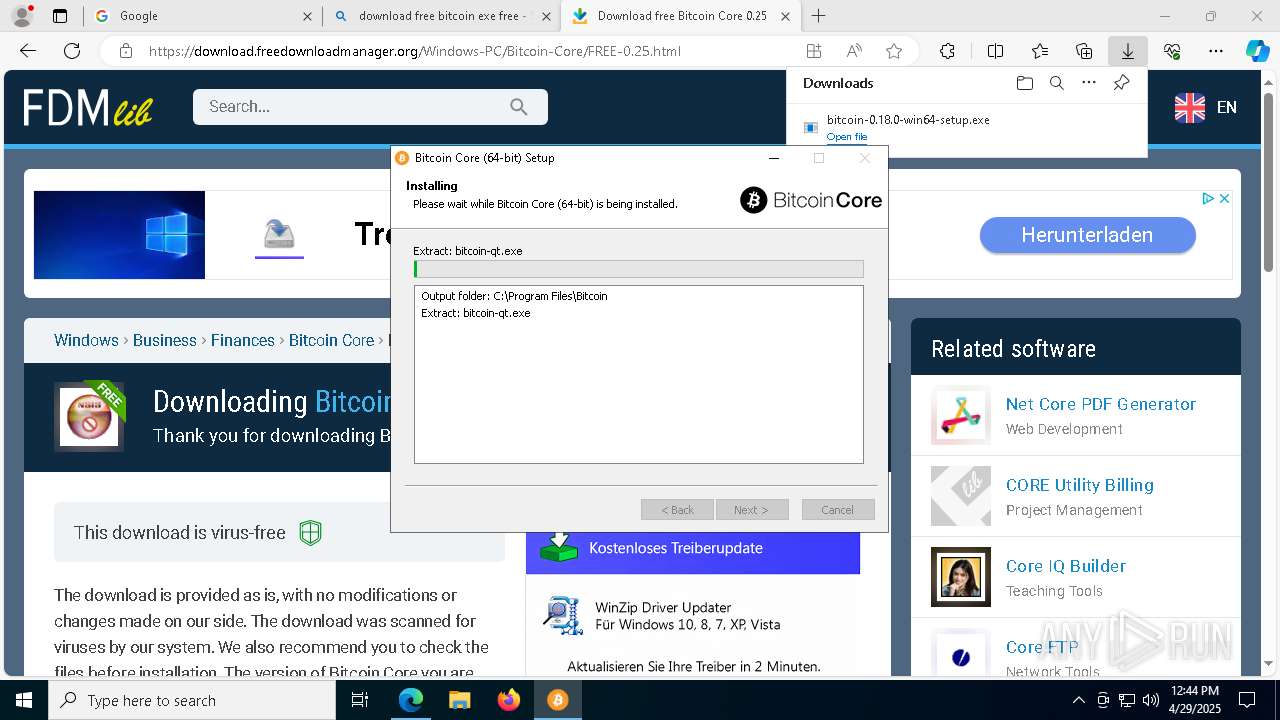The image size is (1280, 720).
Task: Open the CORE Utility Billing link
Action: 1080,485
